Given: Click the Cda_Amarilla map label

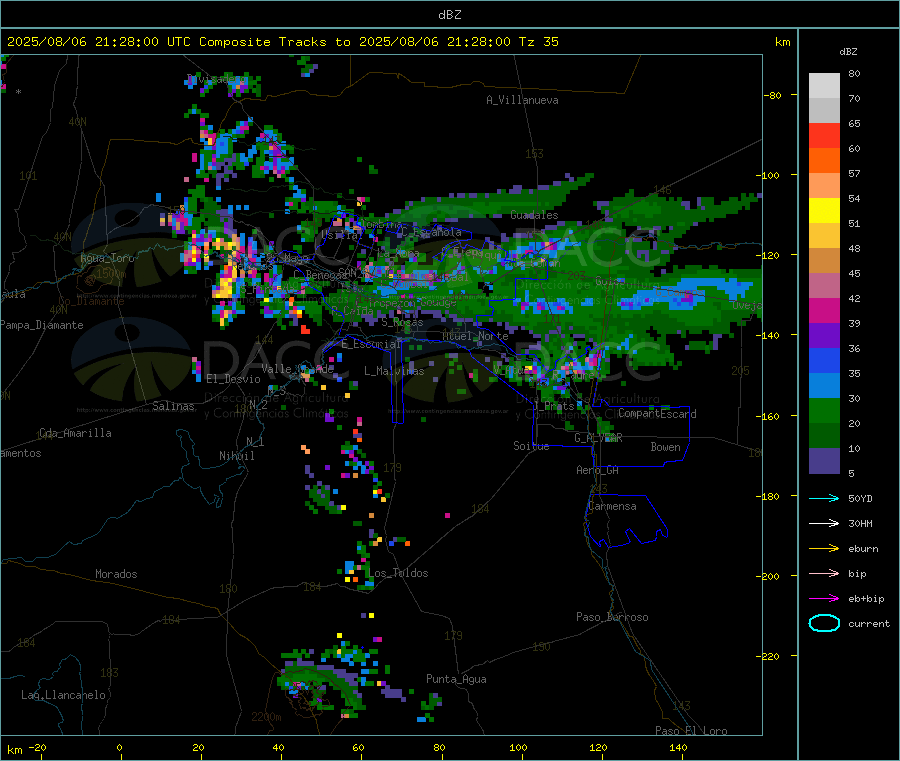Looking at the screenshot, I should point(75,433).
